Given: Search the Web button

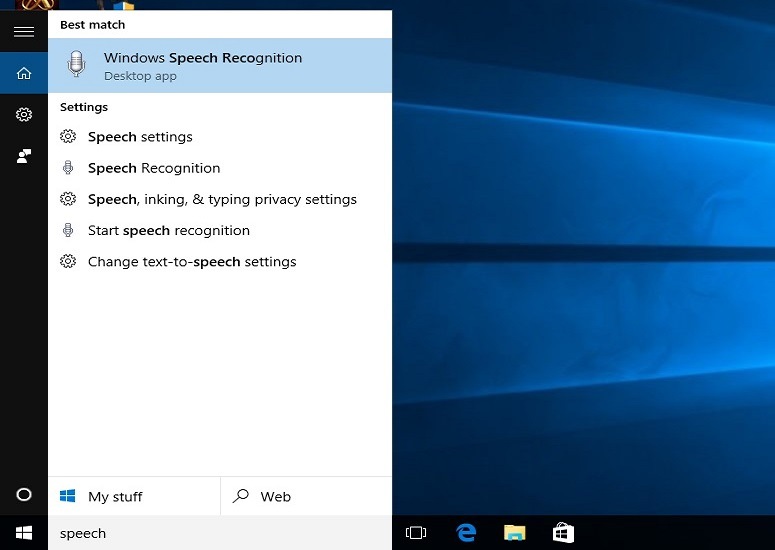Looking at the screenshot, I should pyautogui.click(x=306, y=496).
